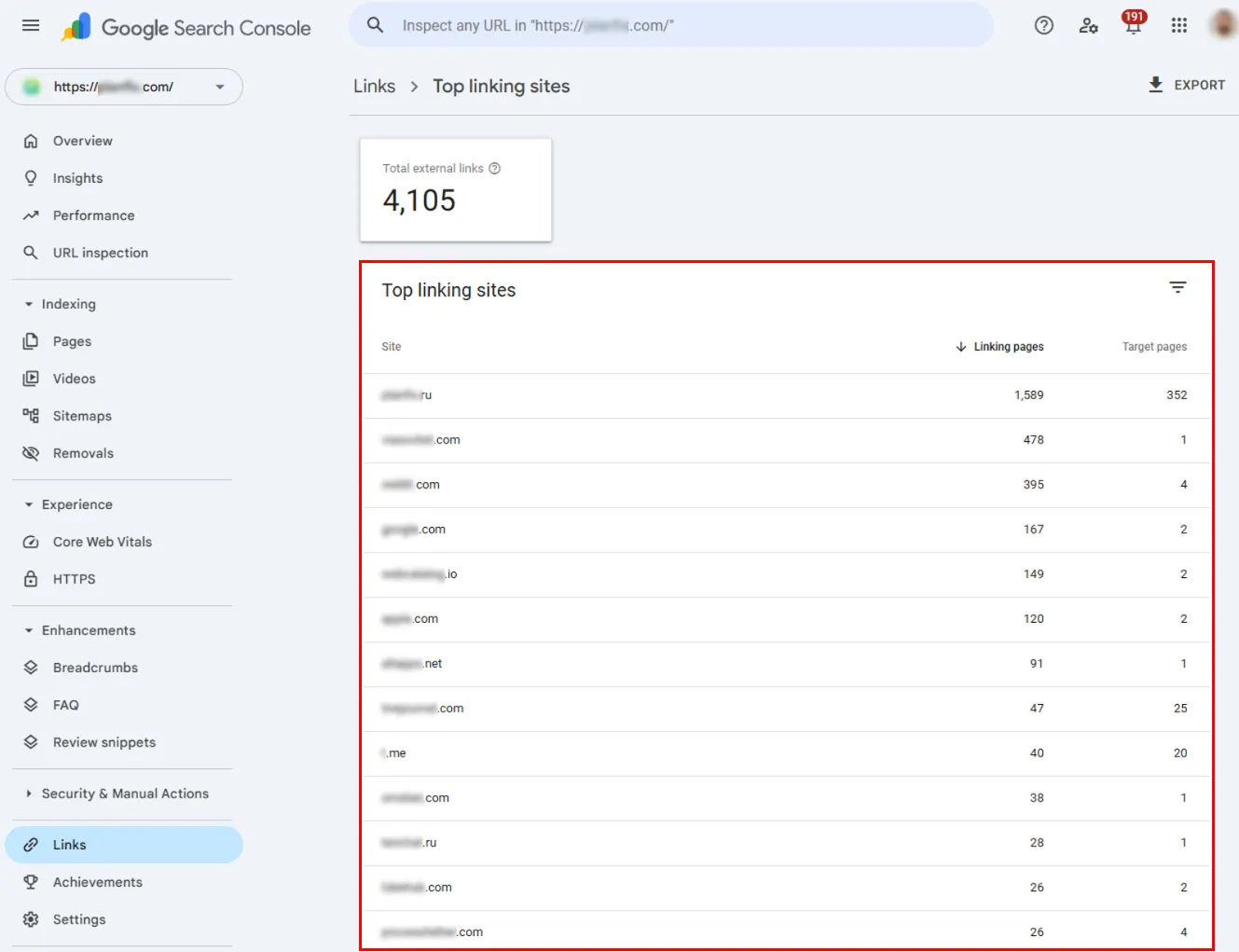
Task: Click the 120 linking pages value
Action: click(x=1033, y=619)
